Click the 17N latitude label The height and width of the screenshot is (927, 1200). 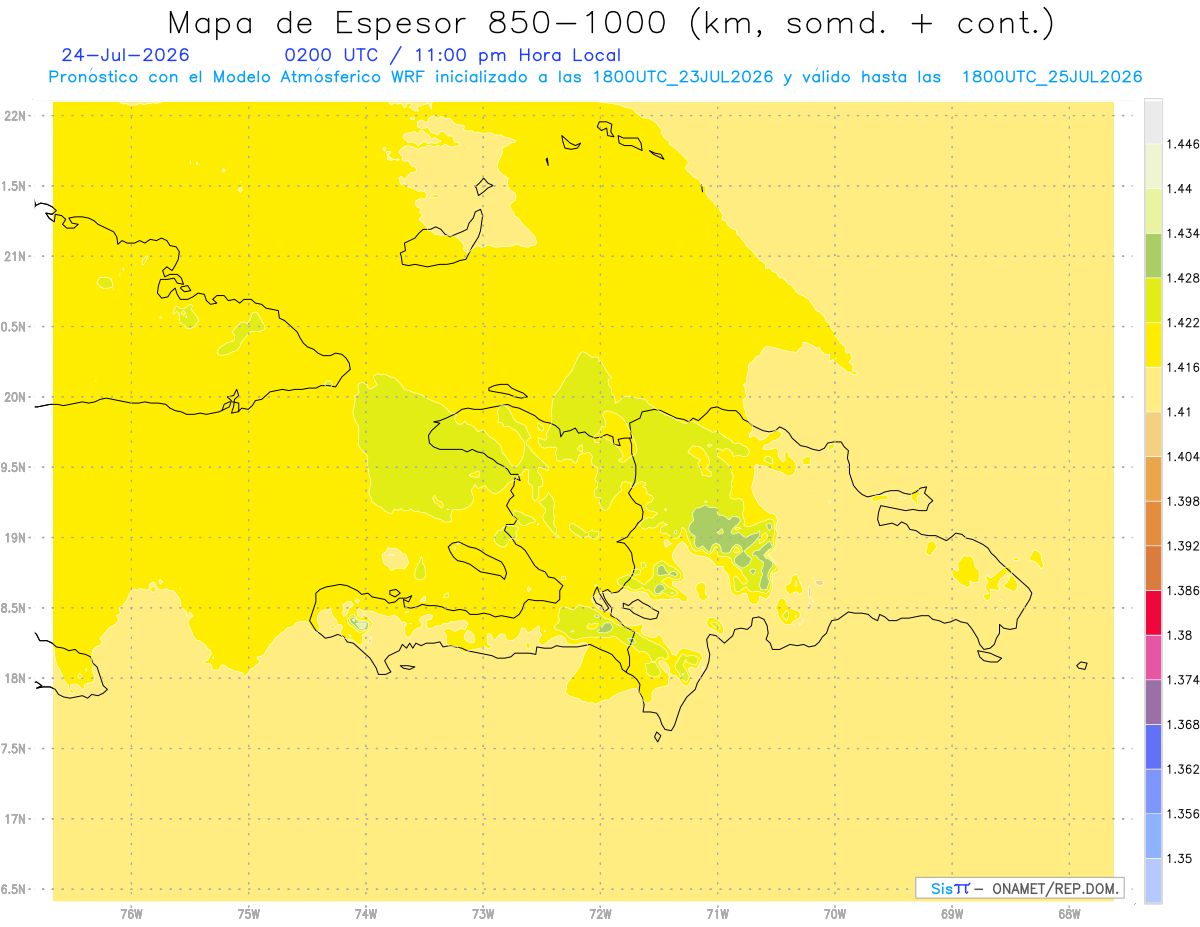[16, 819]
